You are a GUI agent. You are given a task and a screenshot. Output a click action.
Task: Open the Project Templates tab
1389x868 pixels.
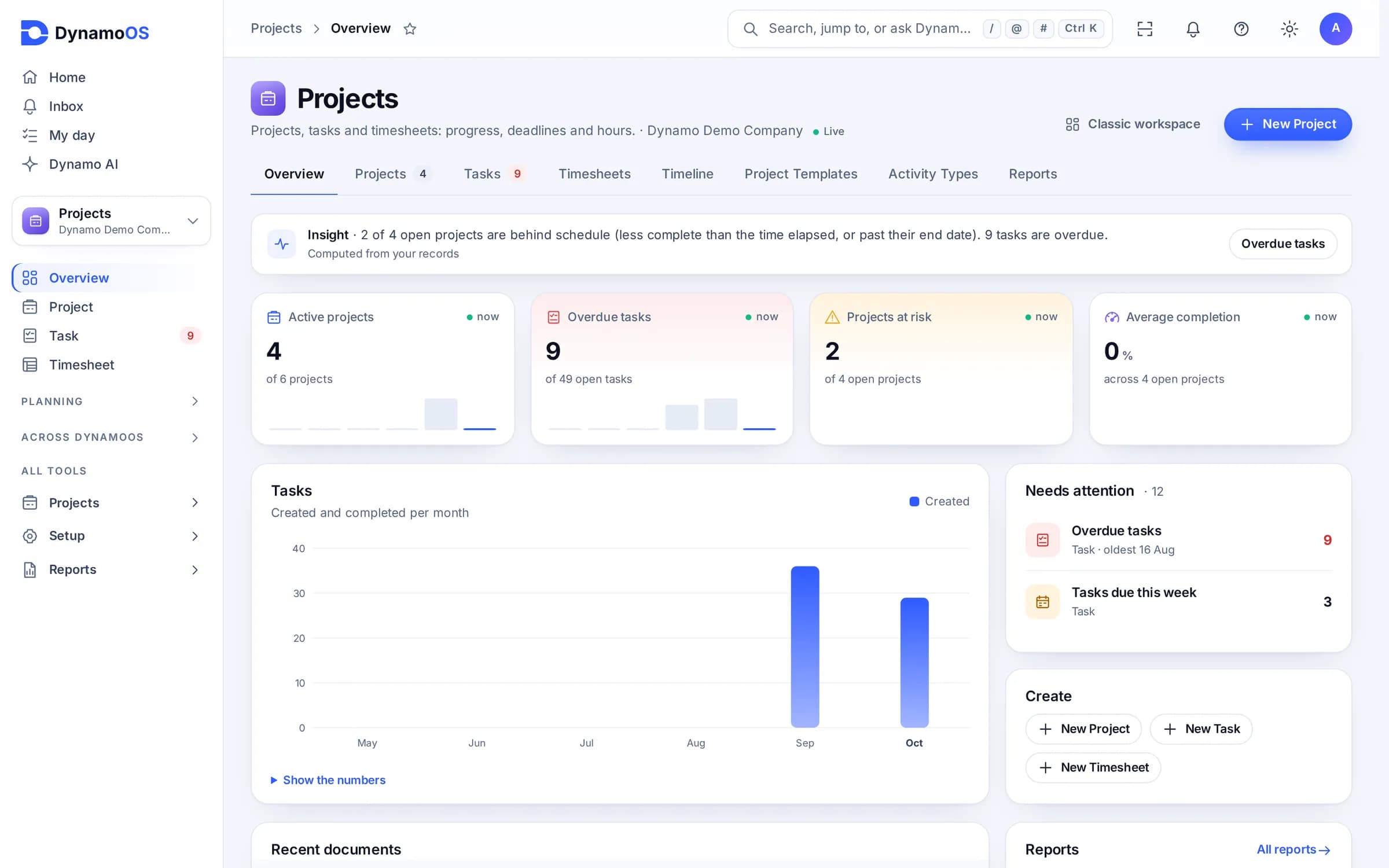click(801, 174)
